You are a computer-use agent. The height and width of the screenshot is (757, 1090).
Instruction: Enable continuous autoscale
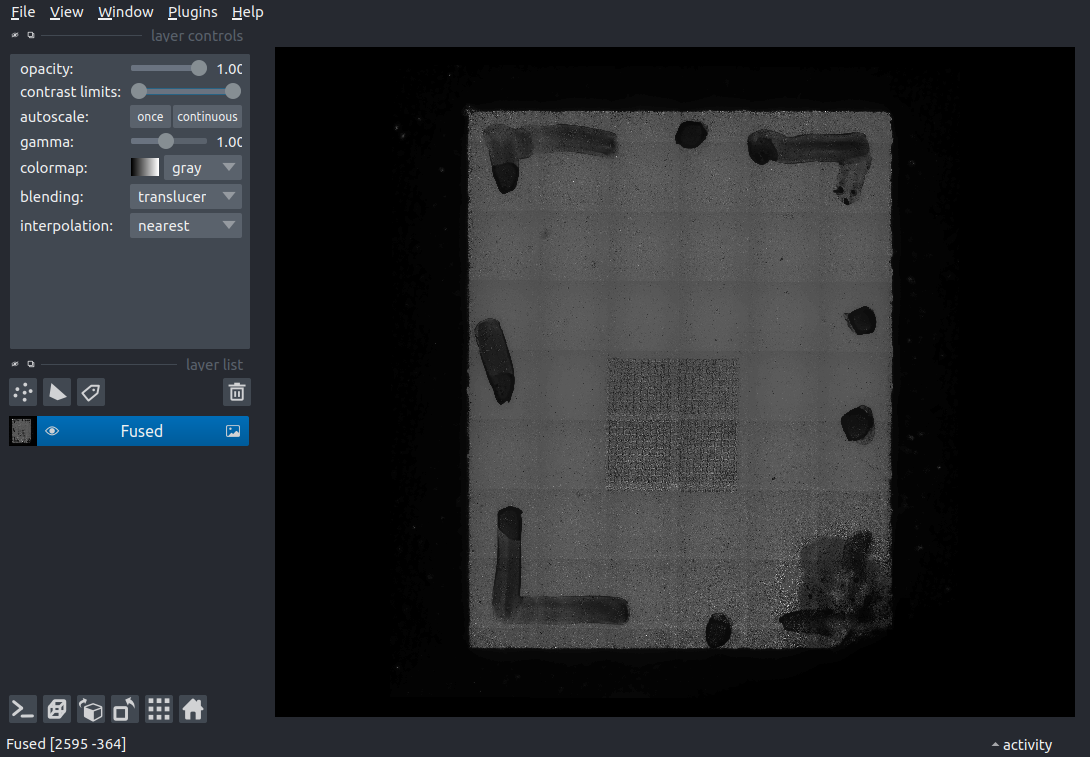(207, 117)
